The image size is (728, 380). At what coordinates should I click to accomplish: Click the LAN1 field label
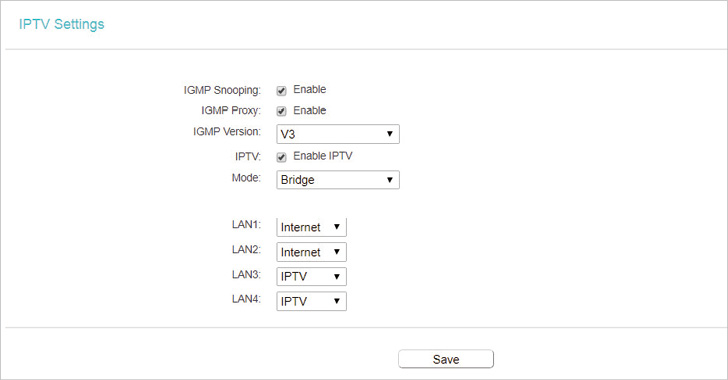coord(247,224)
